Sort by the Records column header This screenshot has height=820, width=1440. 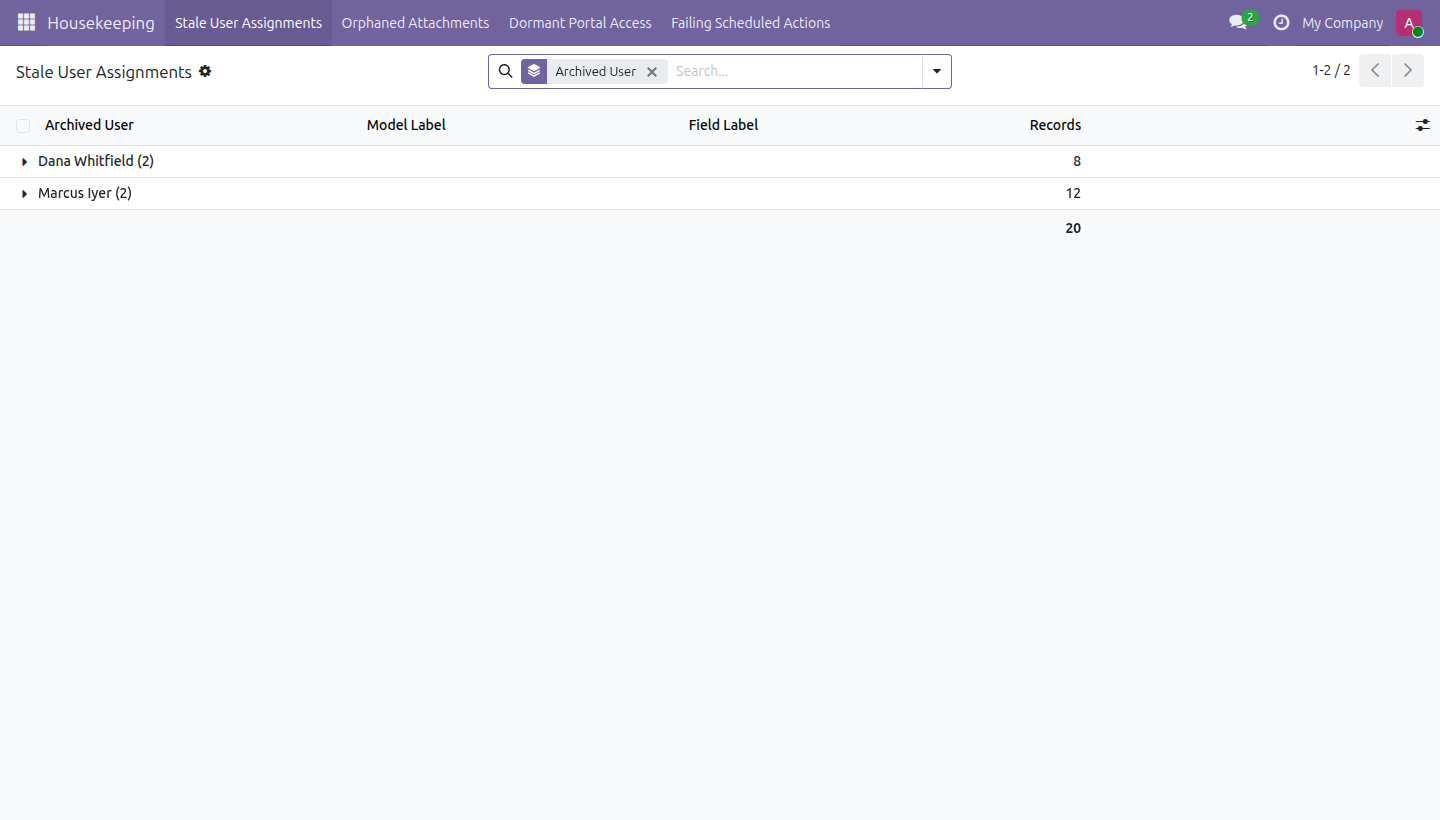pyautogui.click(x=1055, y=125)
